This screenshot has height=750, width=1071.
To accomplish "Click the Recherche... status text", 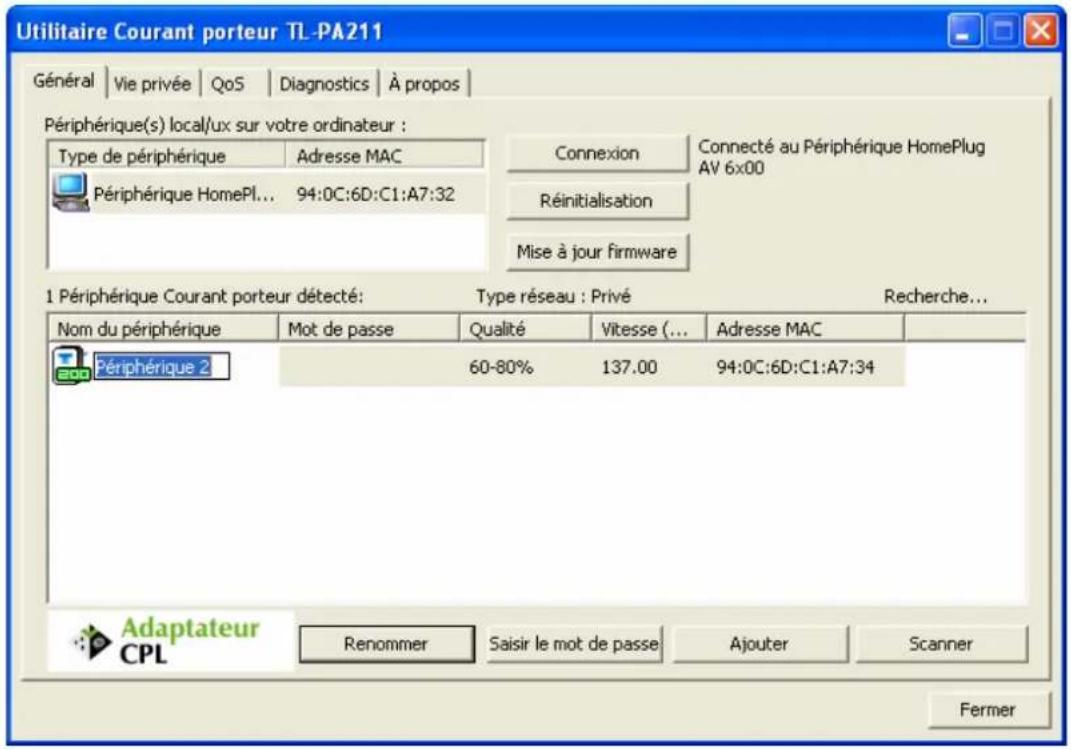I will [x=935, y=296].
